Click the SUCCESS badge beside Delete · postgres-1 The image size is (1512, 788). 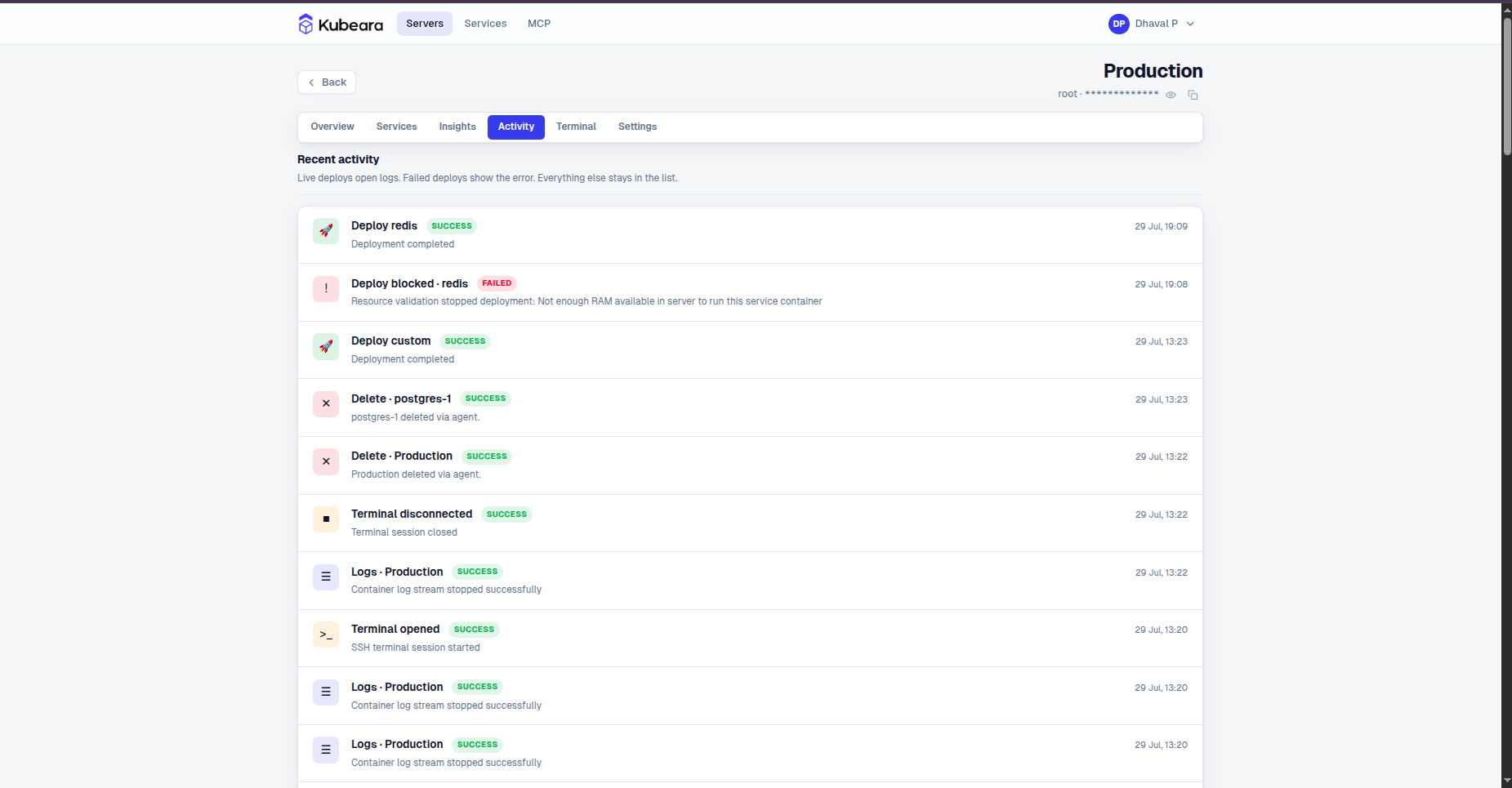pyautogui.click(x=485, y=398)
